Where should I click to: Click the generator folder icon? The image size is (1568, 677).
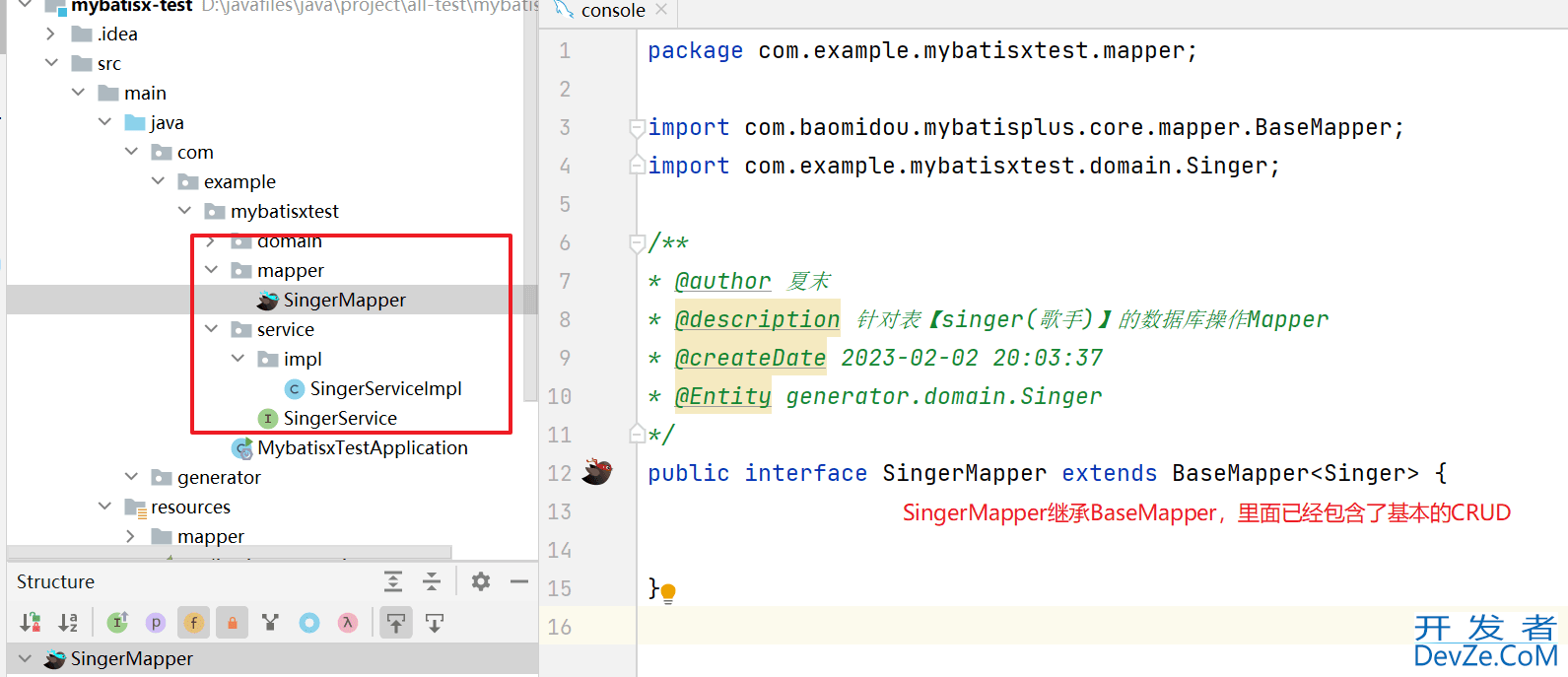click(x=162, y=477)
